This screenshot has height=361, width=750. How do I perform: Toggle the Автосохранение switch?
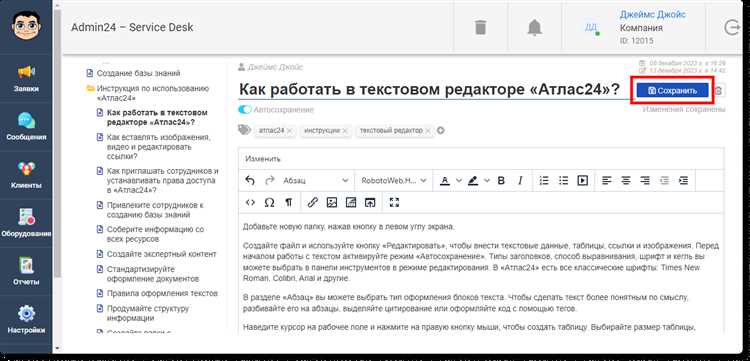tap(244, 109)
